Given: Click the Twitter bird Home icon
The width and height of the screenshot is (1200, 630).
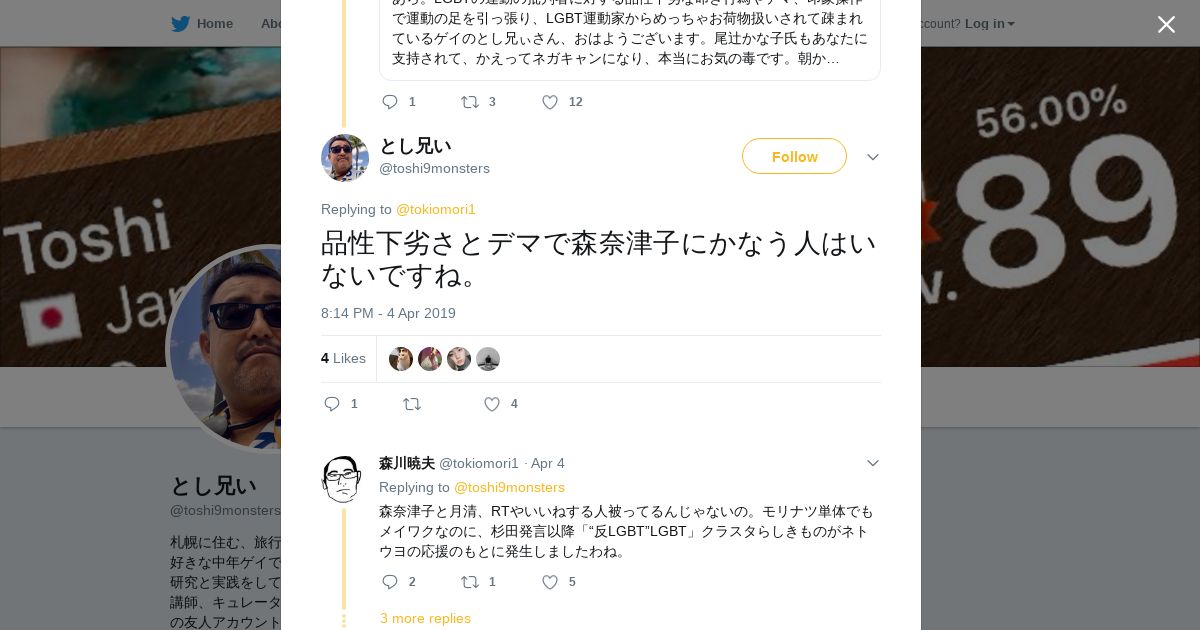Looking at the screenshot, I should click(x=180, y=24).
